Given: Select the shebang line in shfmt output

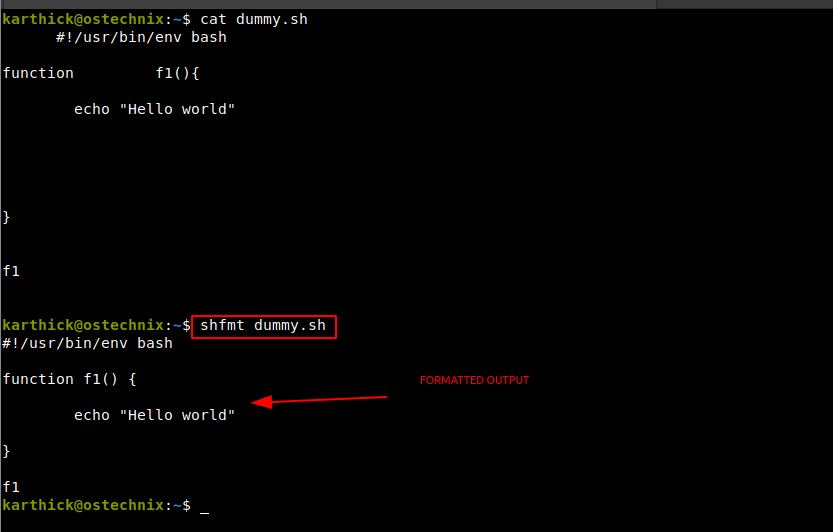Looking at the screenshot, I should tap(88, 344).
